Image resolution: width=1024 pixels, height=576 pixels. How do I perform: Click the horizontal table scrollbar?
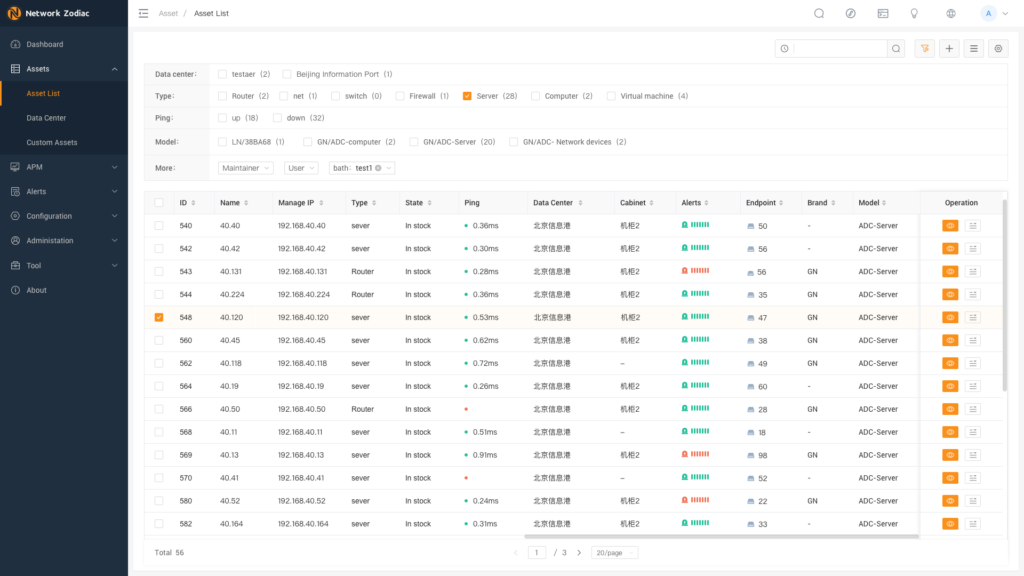[721, 537]
